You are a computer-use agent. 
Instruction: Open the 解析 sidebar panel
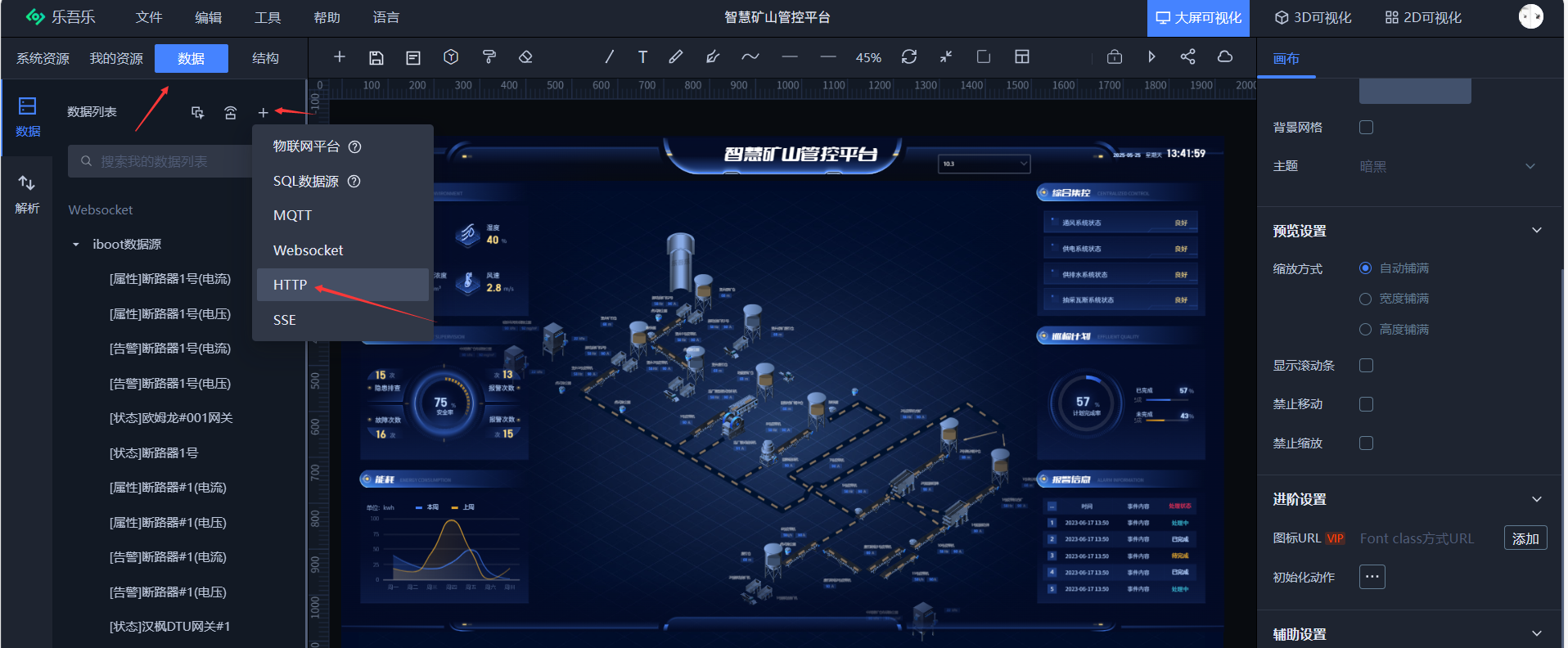(x=27, y=194)
